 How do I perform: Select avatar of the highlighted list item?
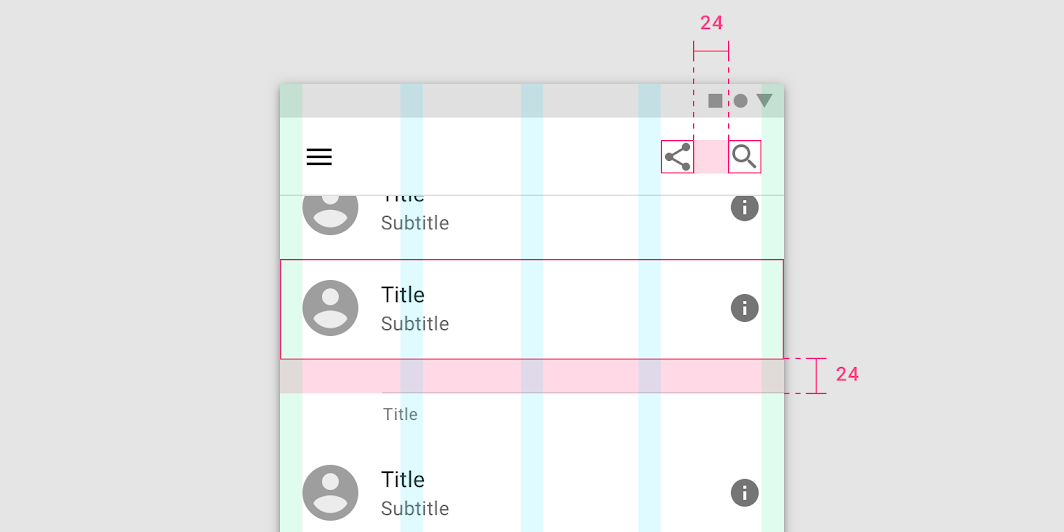coord(330,308)
